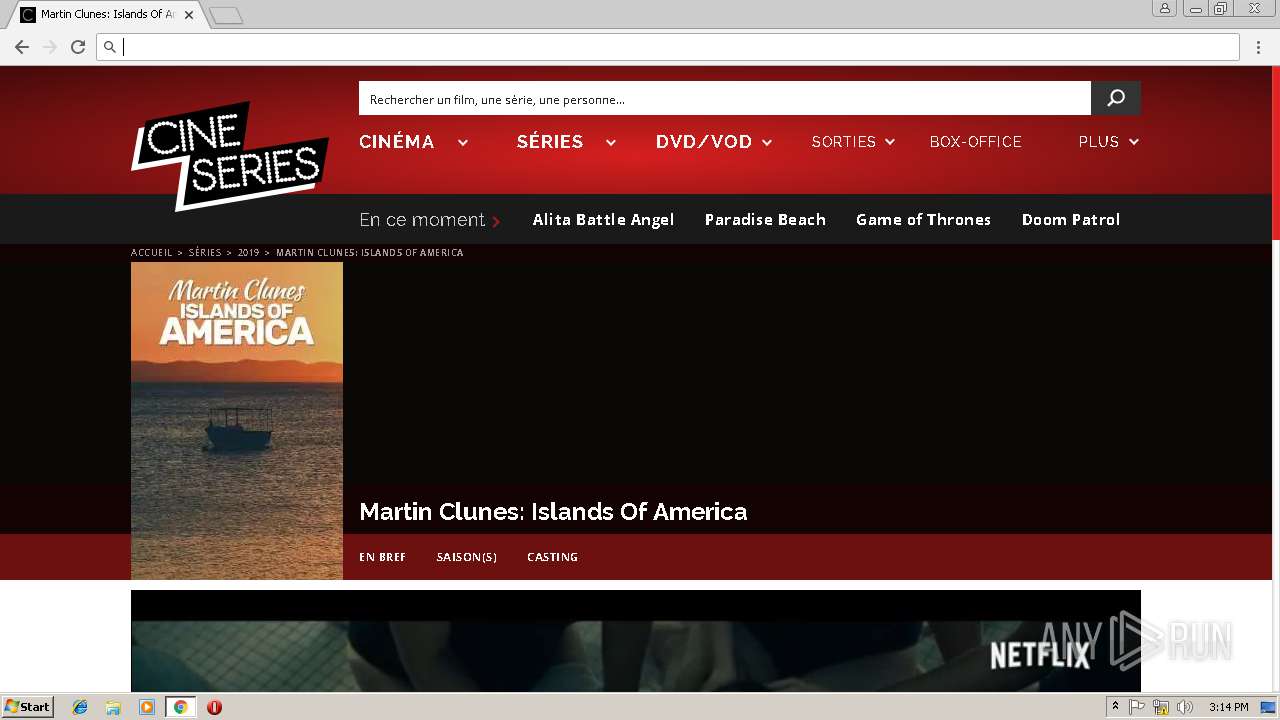
Task: Open Alita Battle Angel link
Action: point(603,220)
